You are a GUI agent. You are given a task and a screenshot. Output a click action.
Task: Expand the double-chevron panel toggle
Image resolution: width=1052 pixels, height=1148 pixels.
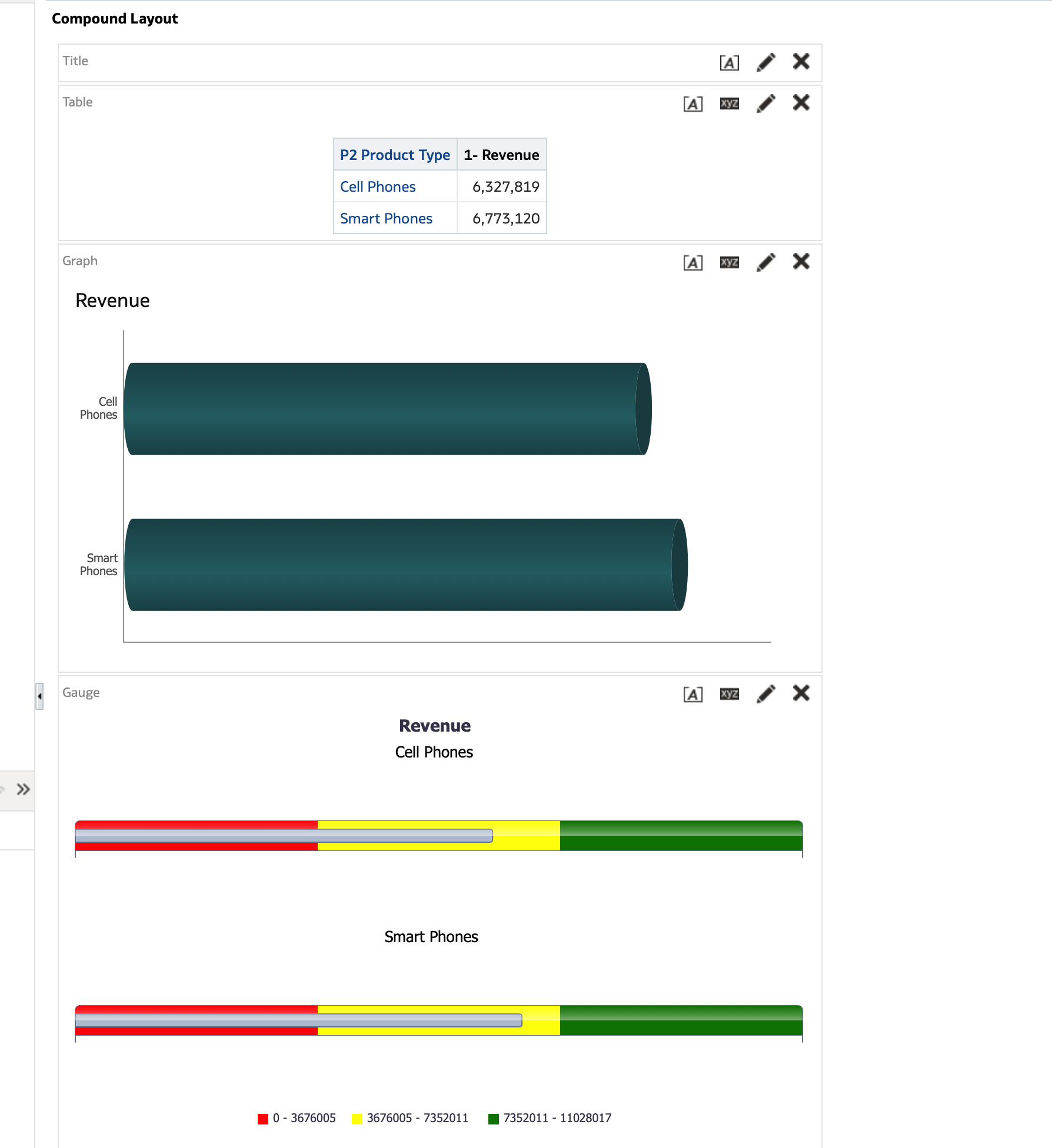tap(23, 789)
